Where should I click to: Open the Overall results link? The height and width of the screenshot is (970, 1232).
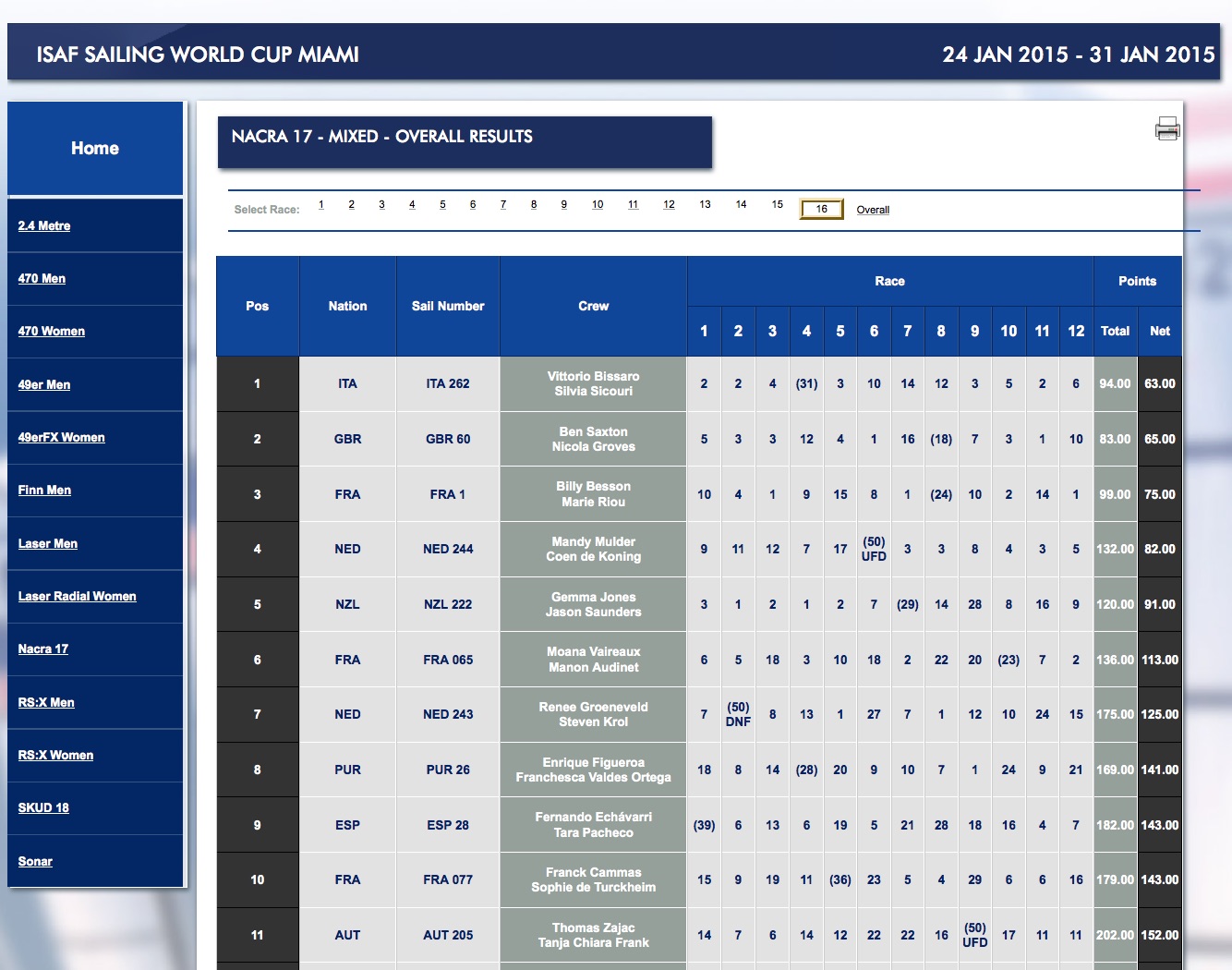(x=873, y=210)
